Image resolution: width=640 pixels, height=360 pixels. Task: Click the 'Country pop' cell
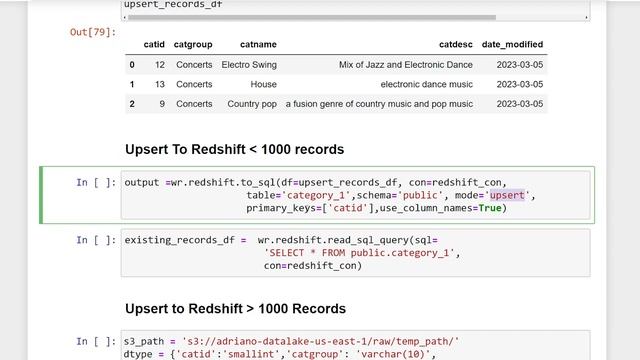[x=252, y=104]
